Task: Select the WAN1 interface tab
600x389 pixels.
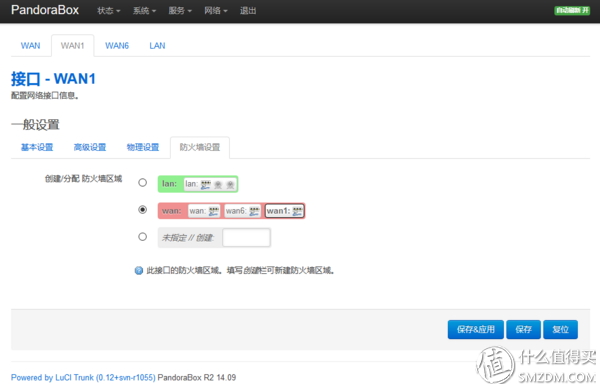Action: [72, 46]
